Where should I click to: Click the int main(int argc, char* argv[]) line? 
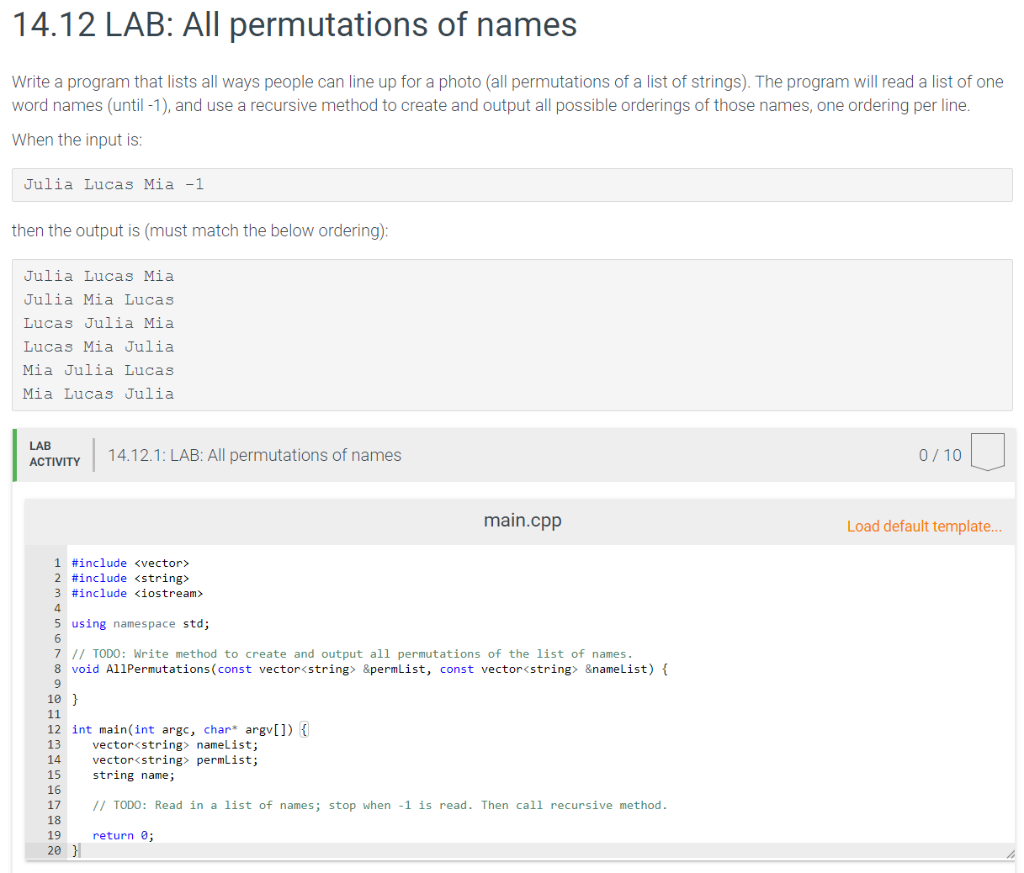190,729
